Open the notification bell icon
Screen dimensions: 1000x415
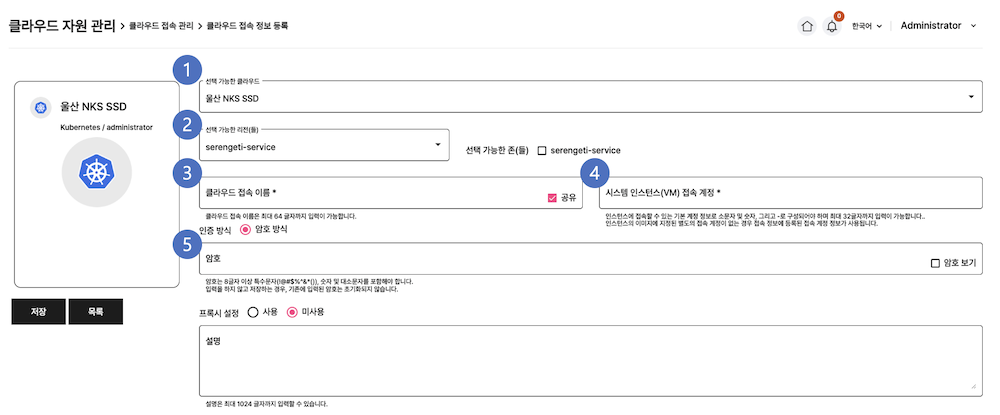click(x=832, y=26)
